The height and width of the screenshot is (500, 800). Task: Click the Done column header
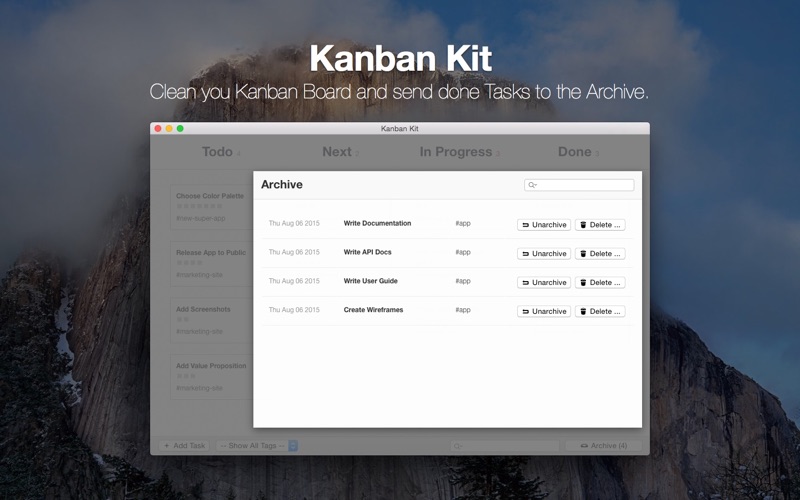(x=574, y=152)
